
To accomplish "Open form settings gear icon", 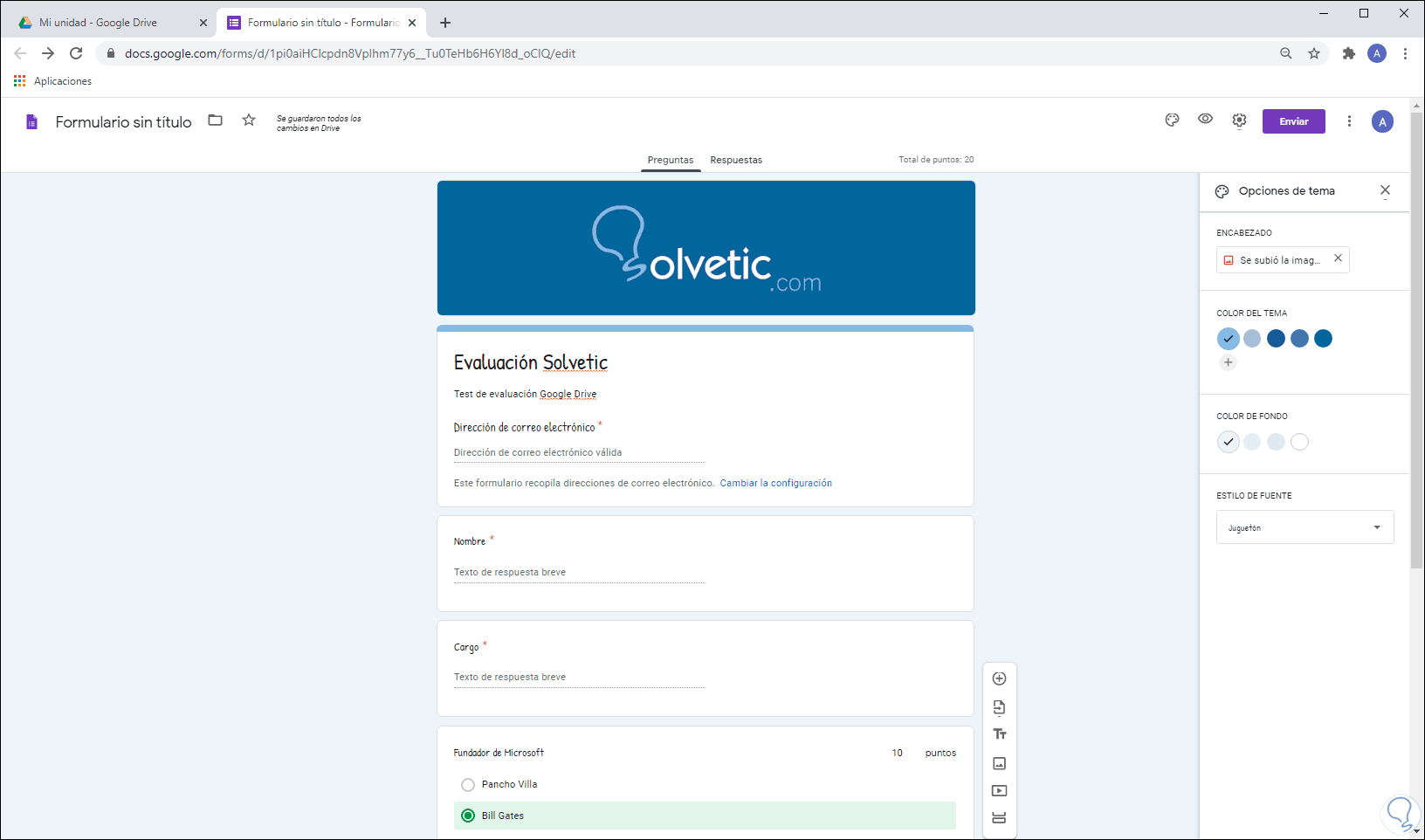I will [x=1239, y=120].
